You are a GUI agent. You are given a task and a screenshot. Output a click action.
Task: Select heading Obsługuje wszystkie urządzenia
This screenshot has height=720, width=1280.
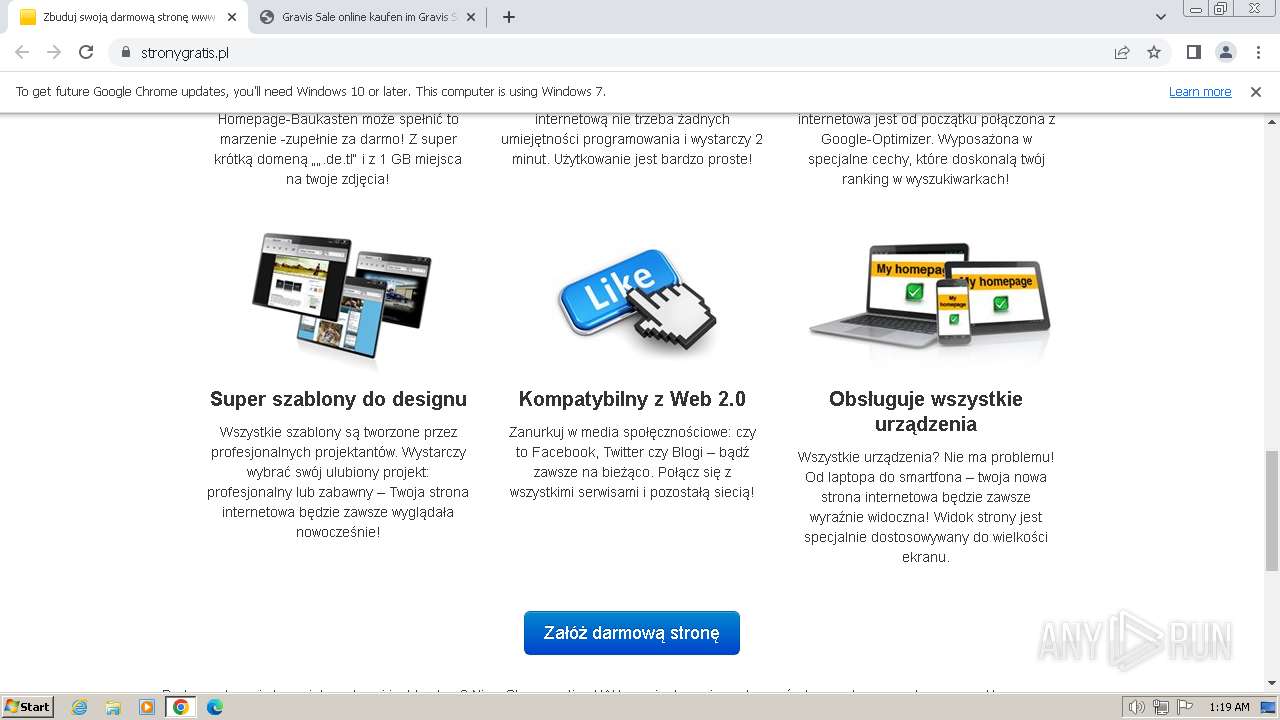(x=925, y=411)
